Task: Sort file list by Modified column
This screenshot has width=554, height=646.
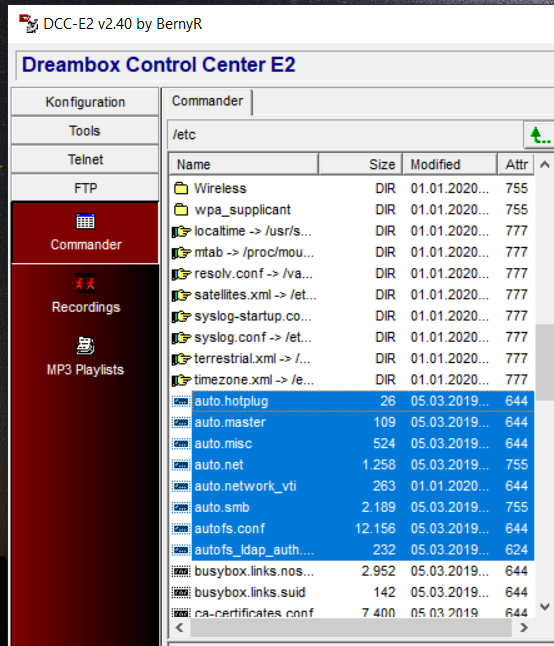Action: click(449, 164)
